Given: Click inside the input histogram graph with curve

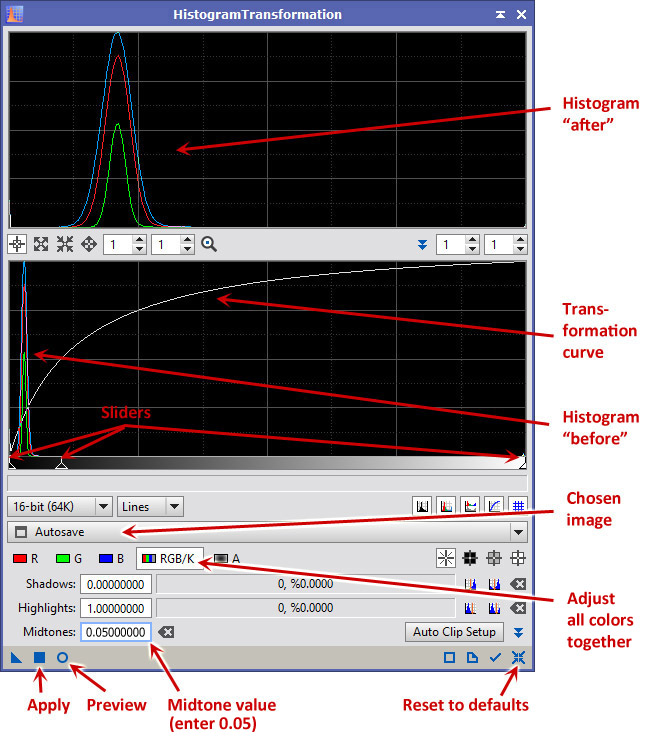Looking at the screenshot, I should [x=267, y=359].
